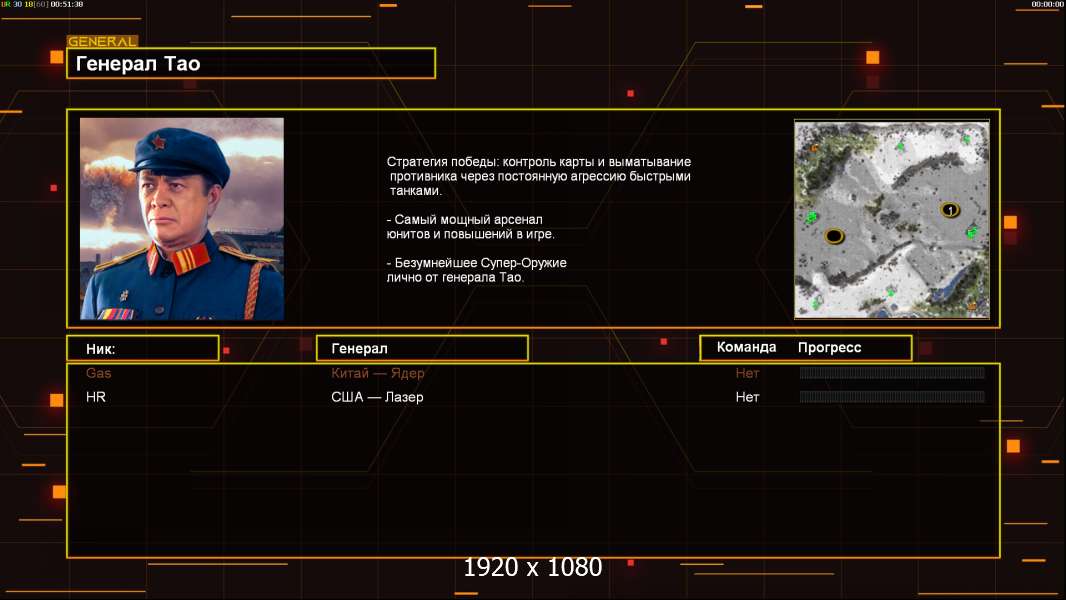Click the Команда column header
The height and width of the screenshot is (600, 1066).
746,347
